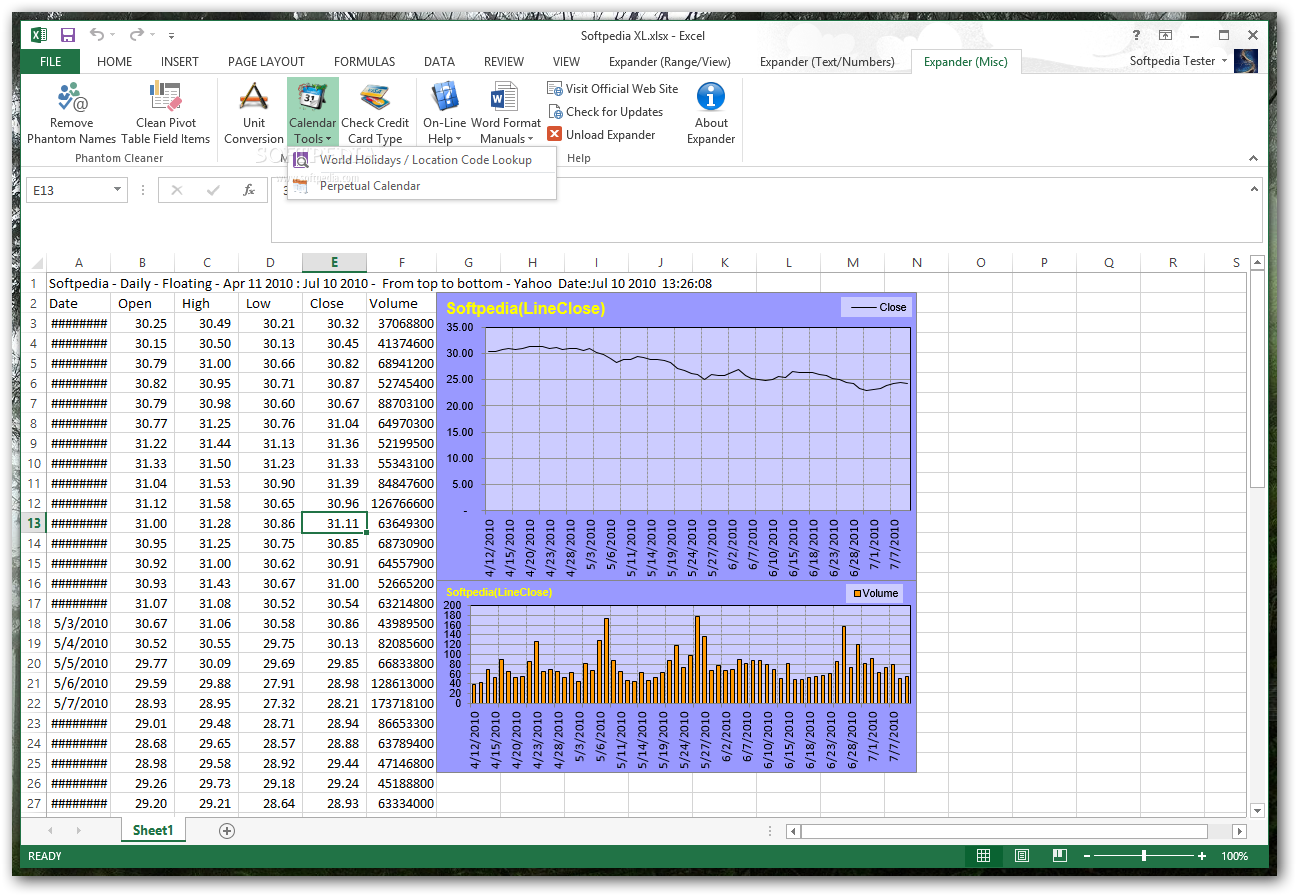Click the Excel help question mark

click(1135, 35)
